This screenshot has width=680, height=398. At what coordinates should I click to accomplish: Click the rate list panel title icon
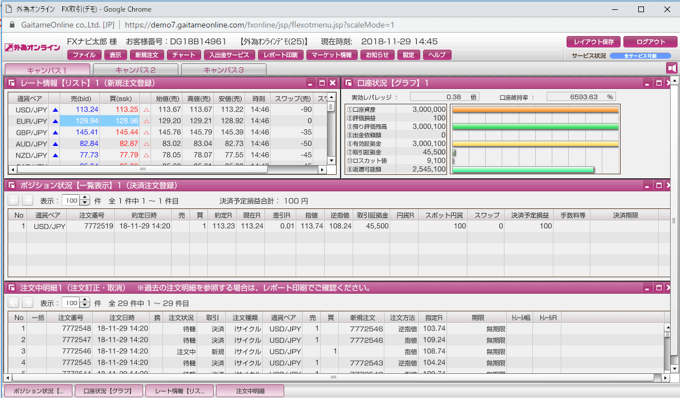pyautogui.click(x=11, y=83)
